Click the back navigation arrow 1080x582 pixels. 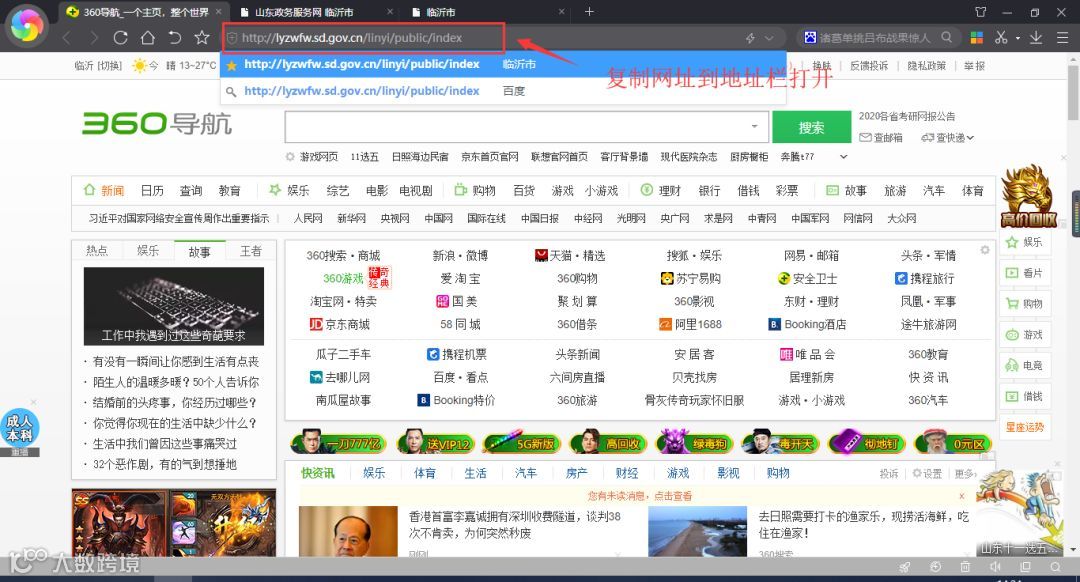(x=67, y=38)
